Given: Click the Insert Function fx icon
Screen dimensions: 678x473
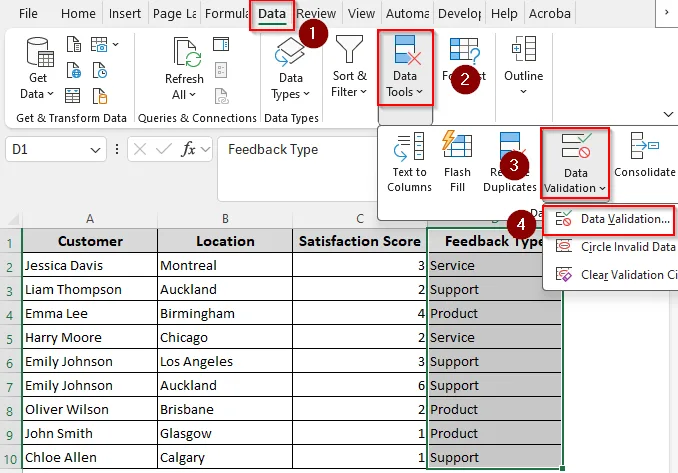Looking at the screenshot, I should 189,149.
